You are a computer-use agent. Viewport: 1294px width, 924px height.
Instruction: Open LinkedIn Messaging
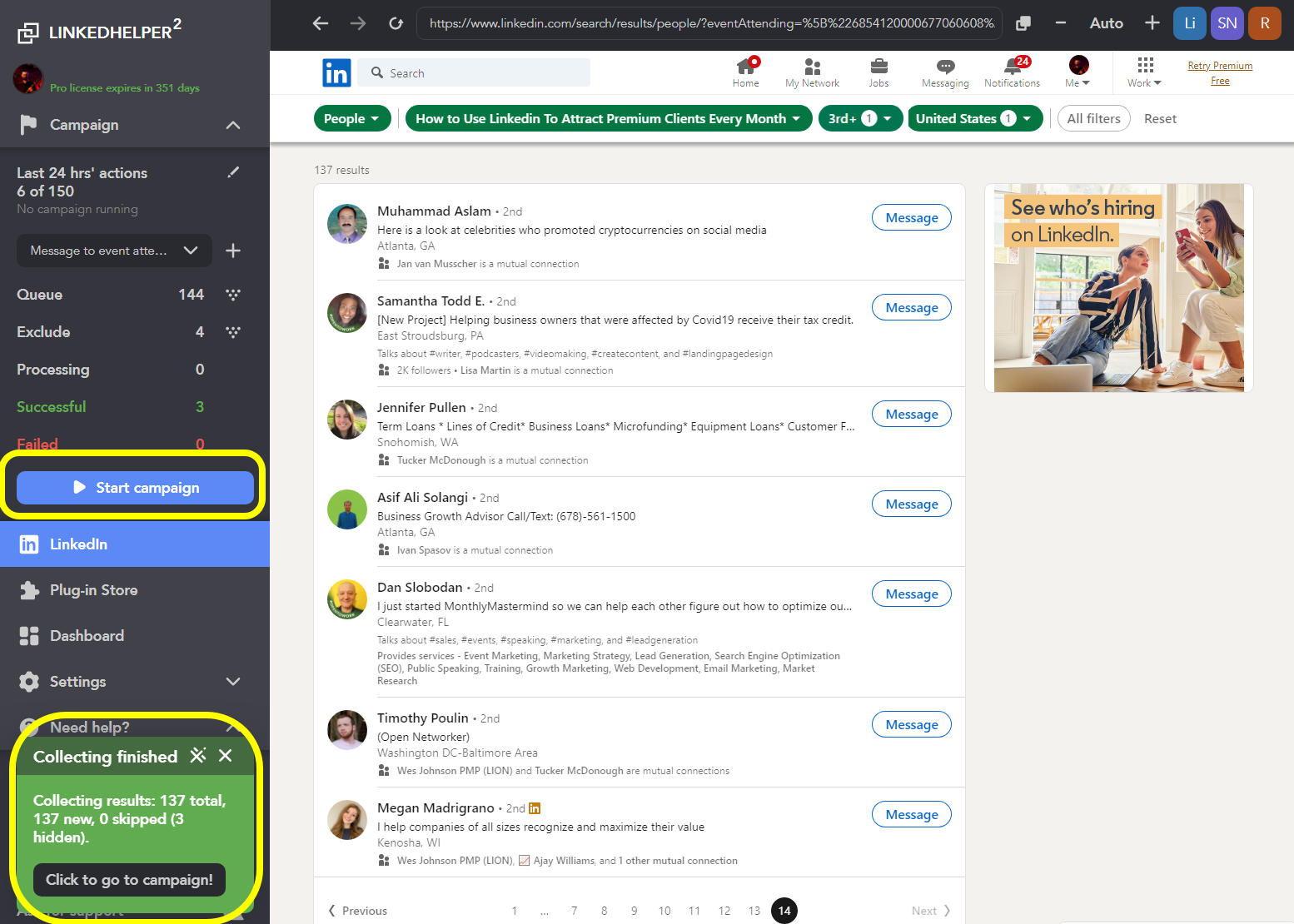[x=945, y=72]
